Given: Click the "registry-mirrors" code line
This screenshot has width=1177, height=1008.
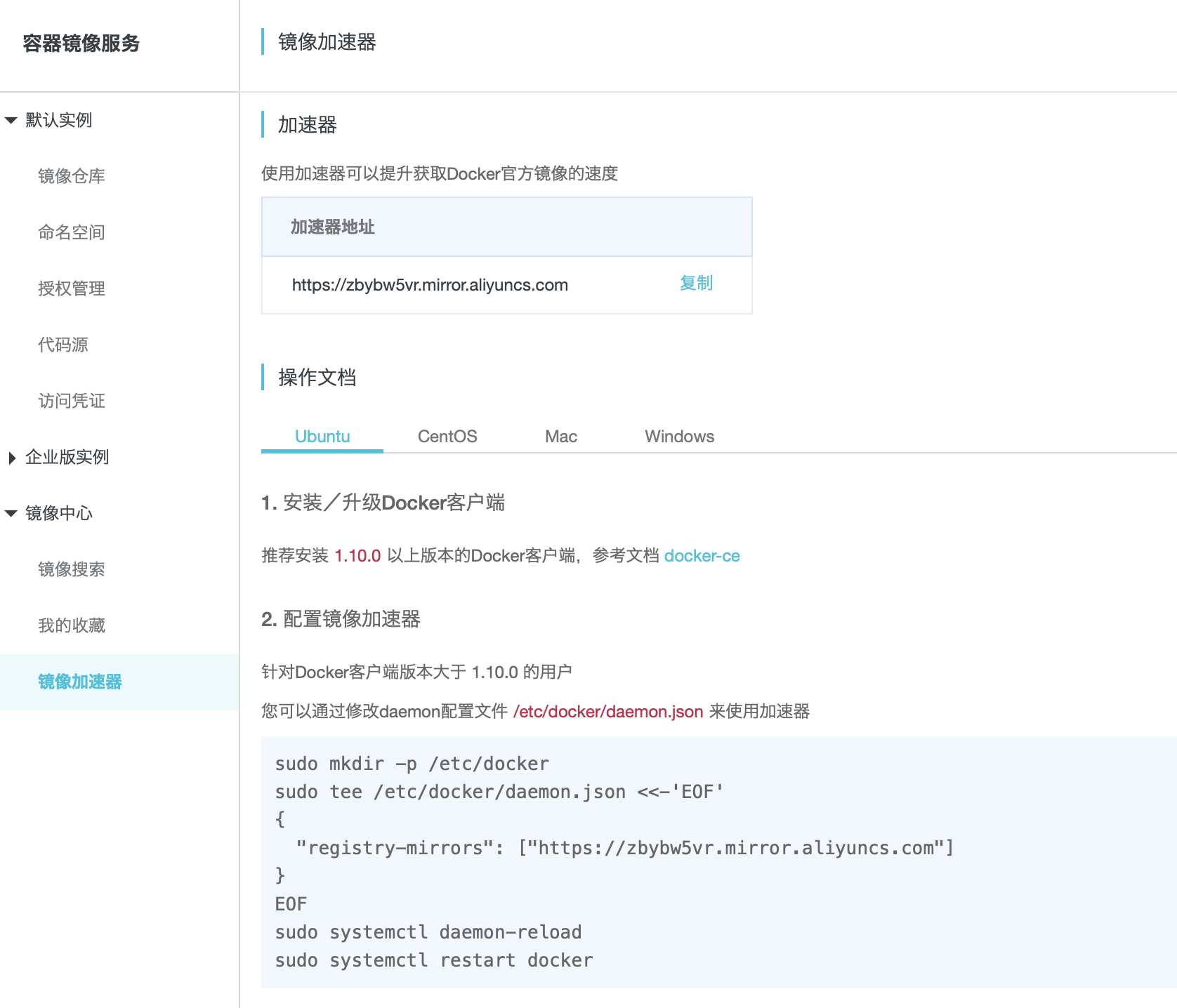Looking at the screenshot, I should (624, 848).
